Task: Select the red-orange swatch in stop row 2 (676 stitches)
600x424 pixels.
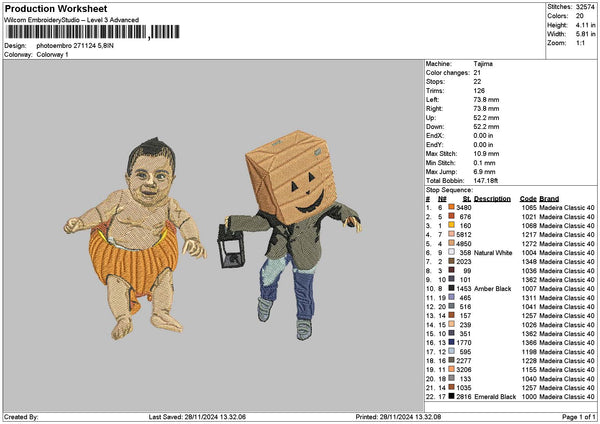Action: pyautogui.click(x=452, y=217)
